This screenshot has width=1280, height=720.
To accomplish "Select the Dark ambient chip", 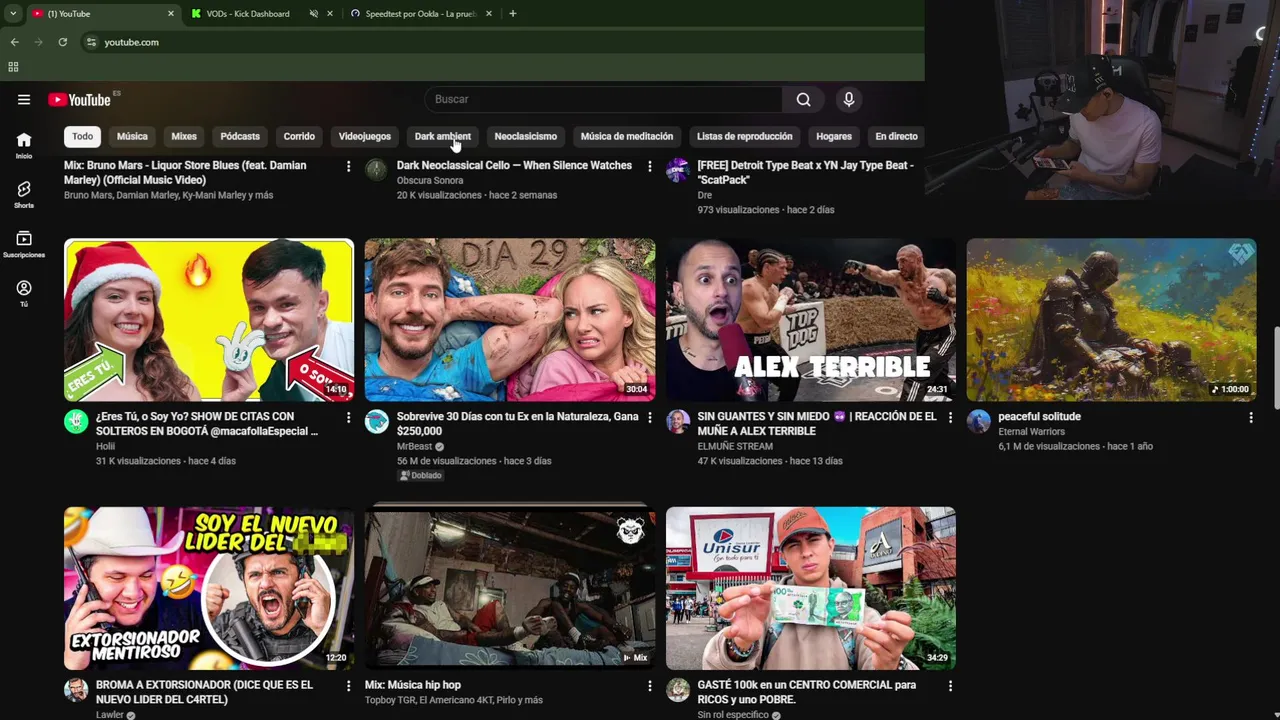I will point(443,136).
